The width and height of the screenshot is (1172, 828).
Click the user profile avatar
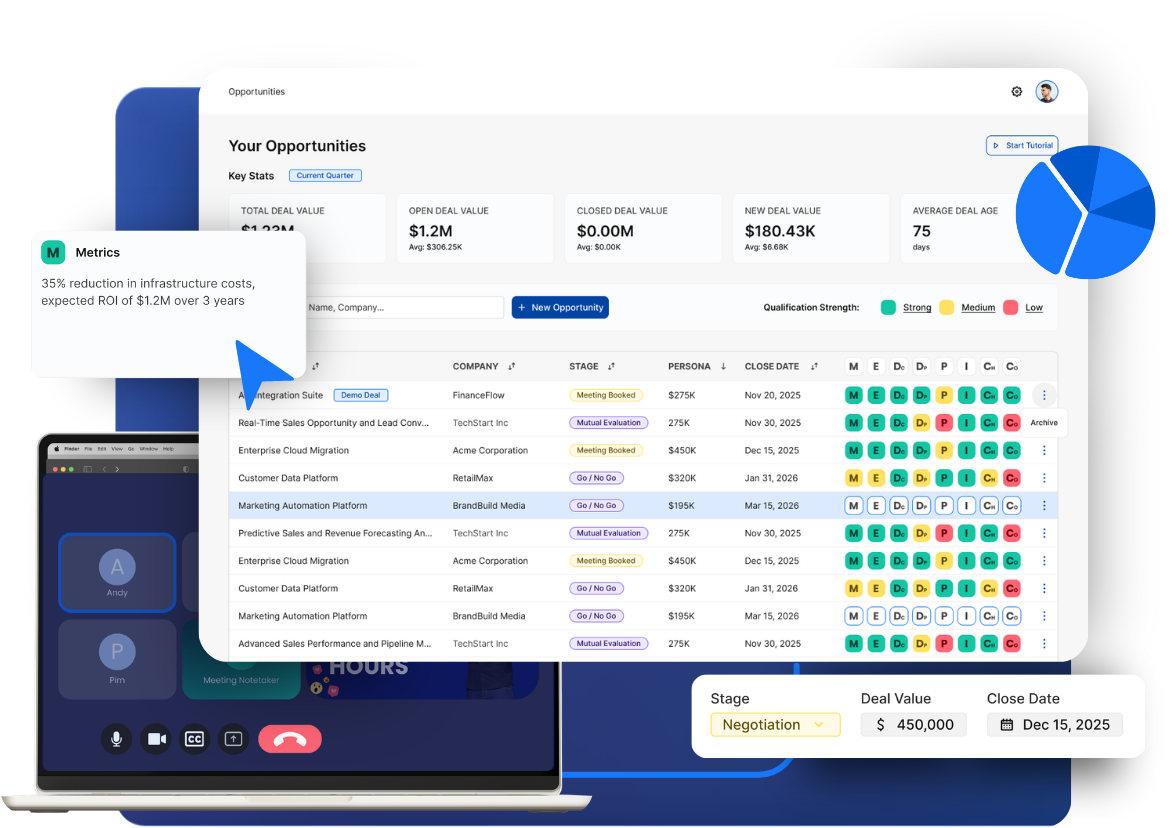1046,92
